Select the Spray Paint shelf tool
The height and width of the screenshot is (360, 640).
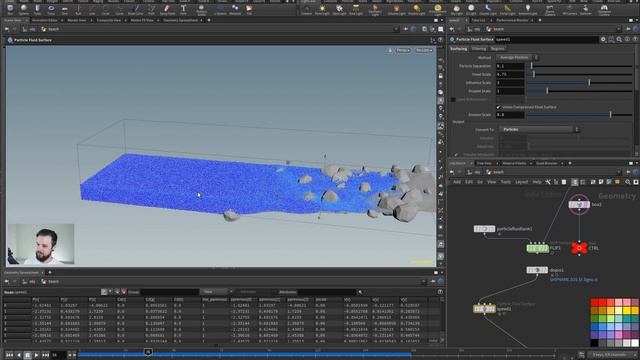pos(167,9)
